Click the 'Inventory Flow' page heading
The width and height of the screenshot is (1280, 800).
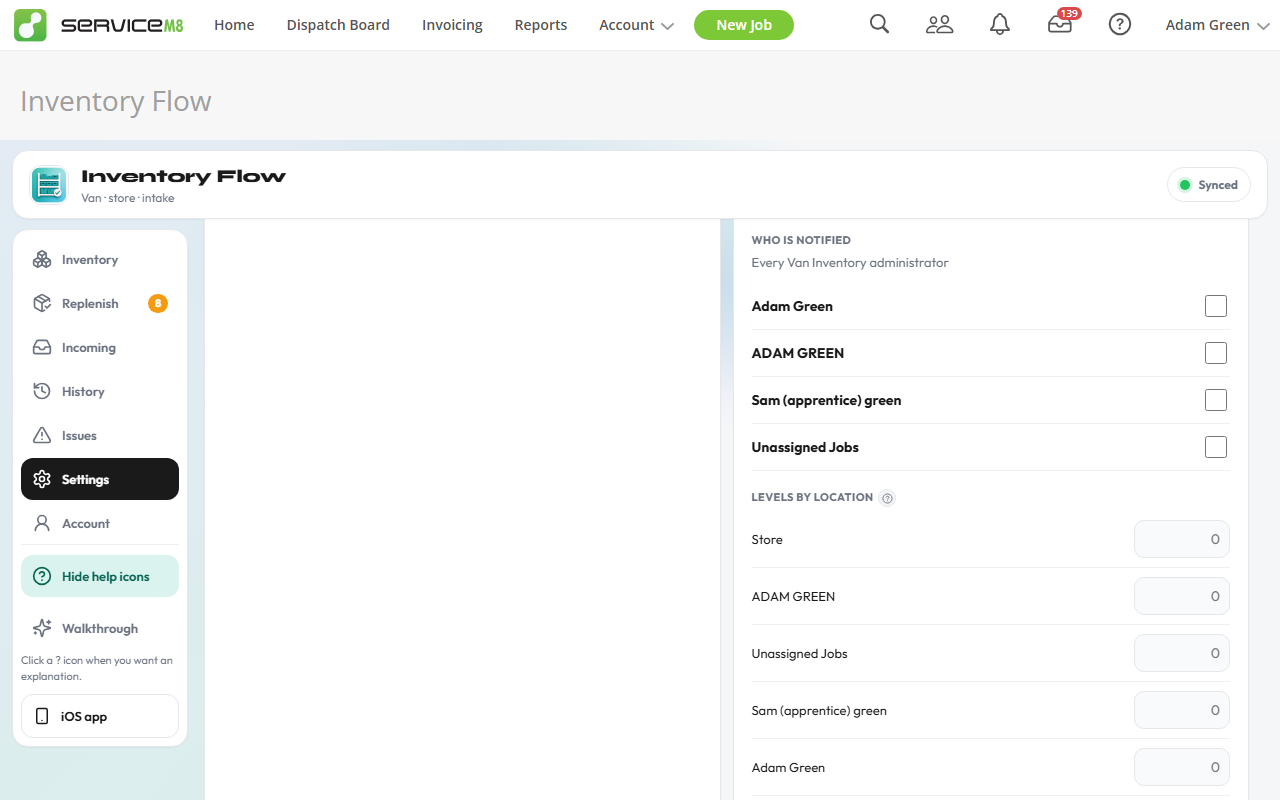[x=116, y=101]
